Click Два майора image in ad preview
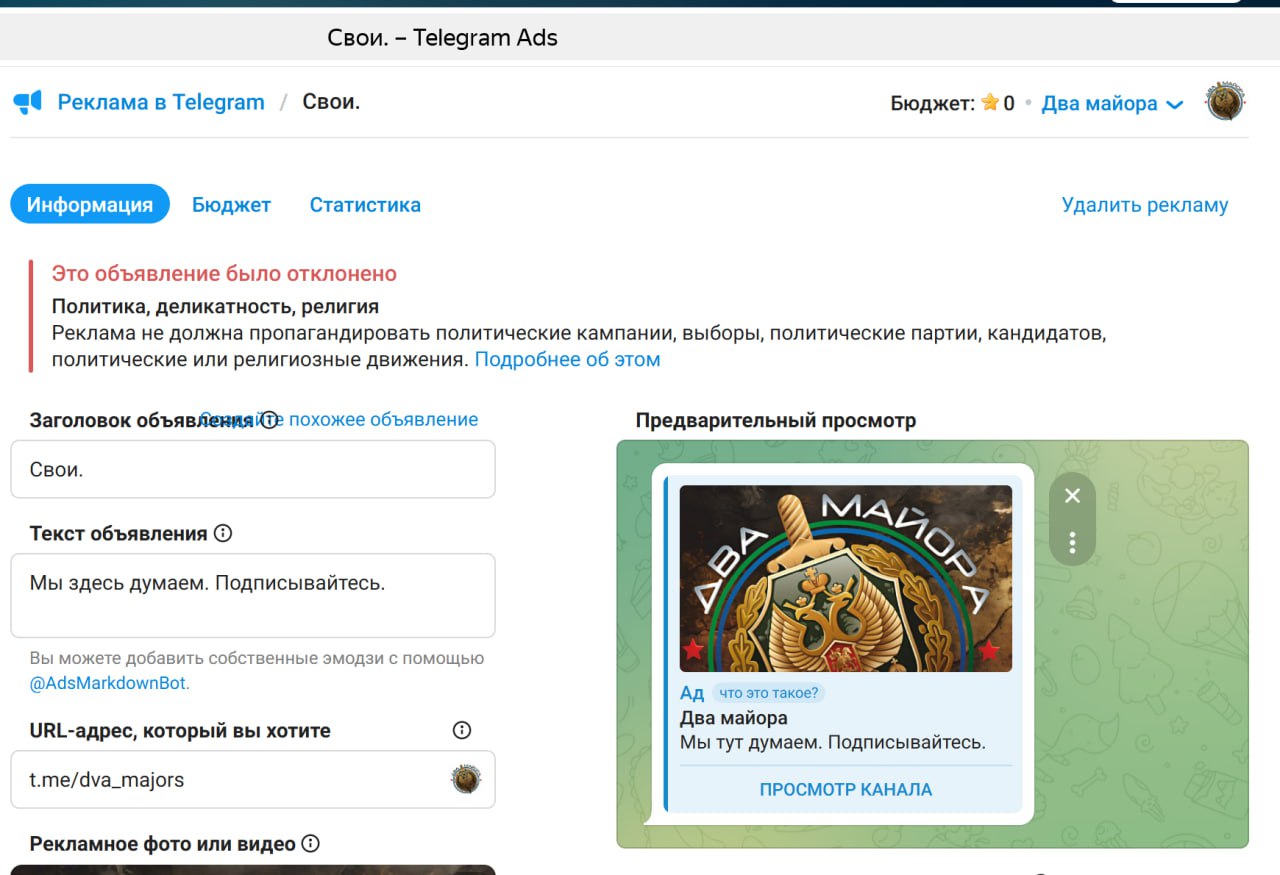The height and width of the screenshot is (875, 1280). tap(846, 578)
